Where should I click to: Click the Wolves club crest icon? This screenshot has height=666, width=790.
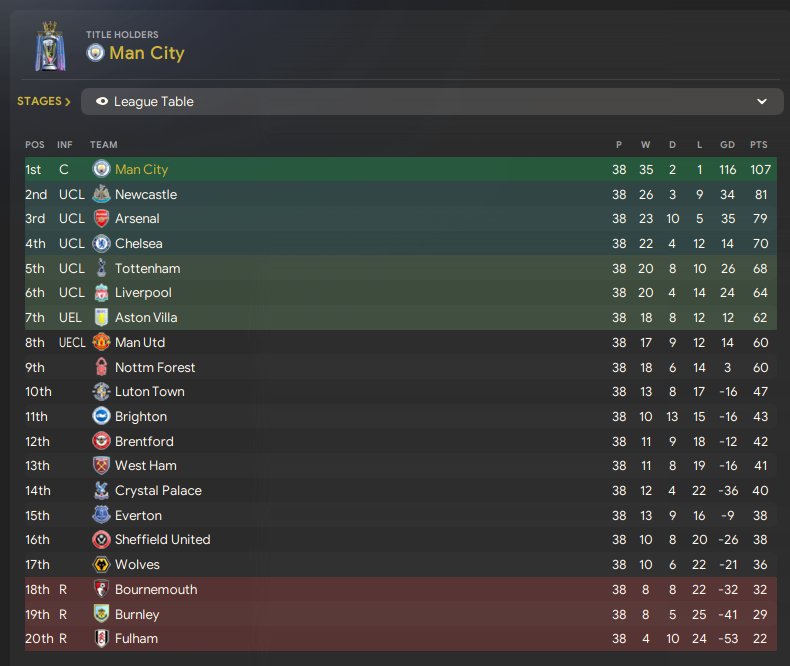point(101,564)
